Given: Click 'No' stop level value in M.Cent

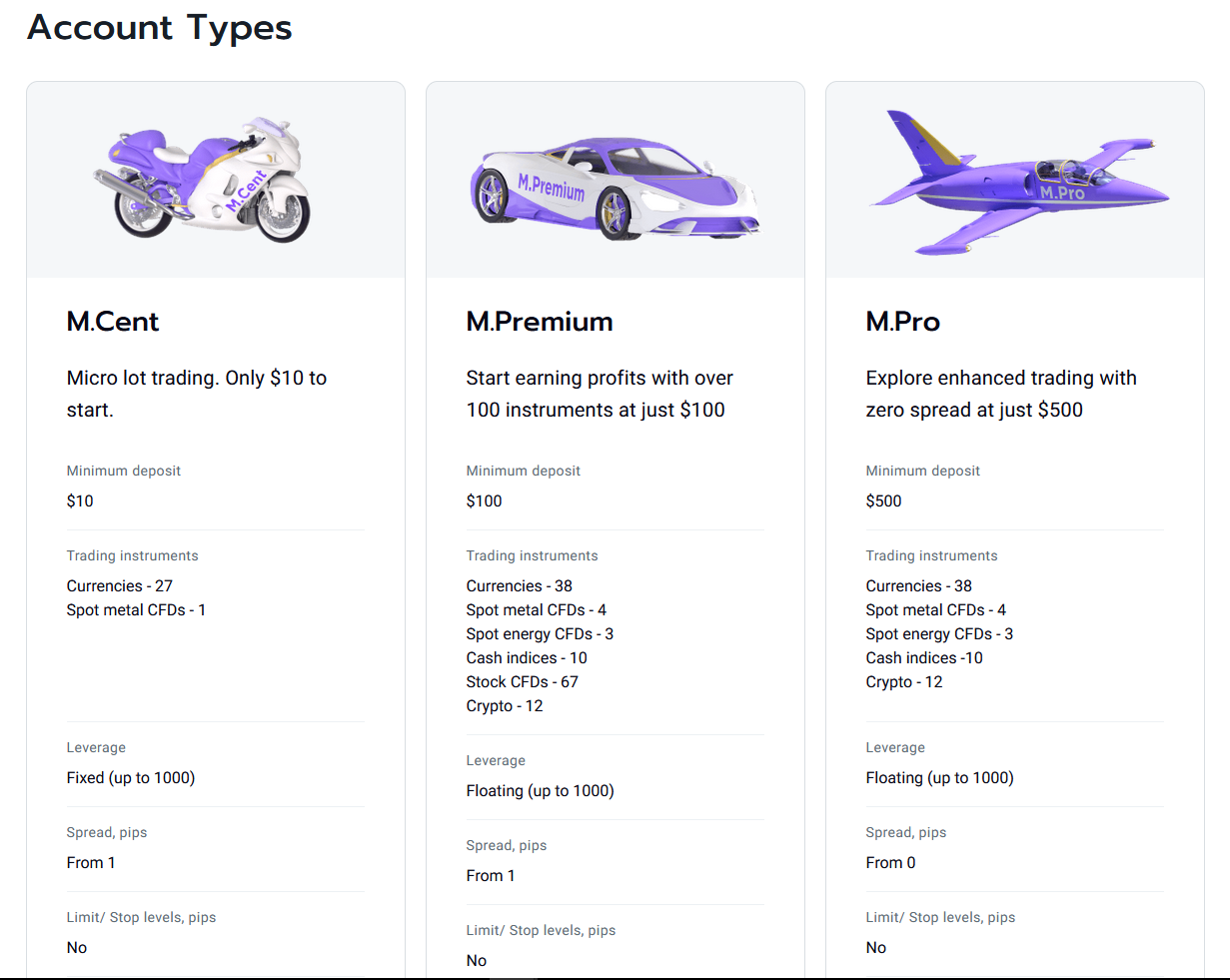Looking at the screenshot, I should click(x=77, y=948).
